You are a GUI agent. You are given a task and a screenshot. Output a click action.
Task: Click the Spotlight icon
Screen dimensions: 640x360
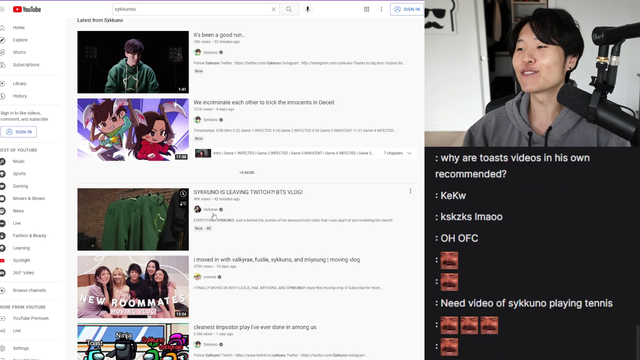tap(2, 260)
